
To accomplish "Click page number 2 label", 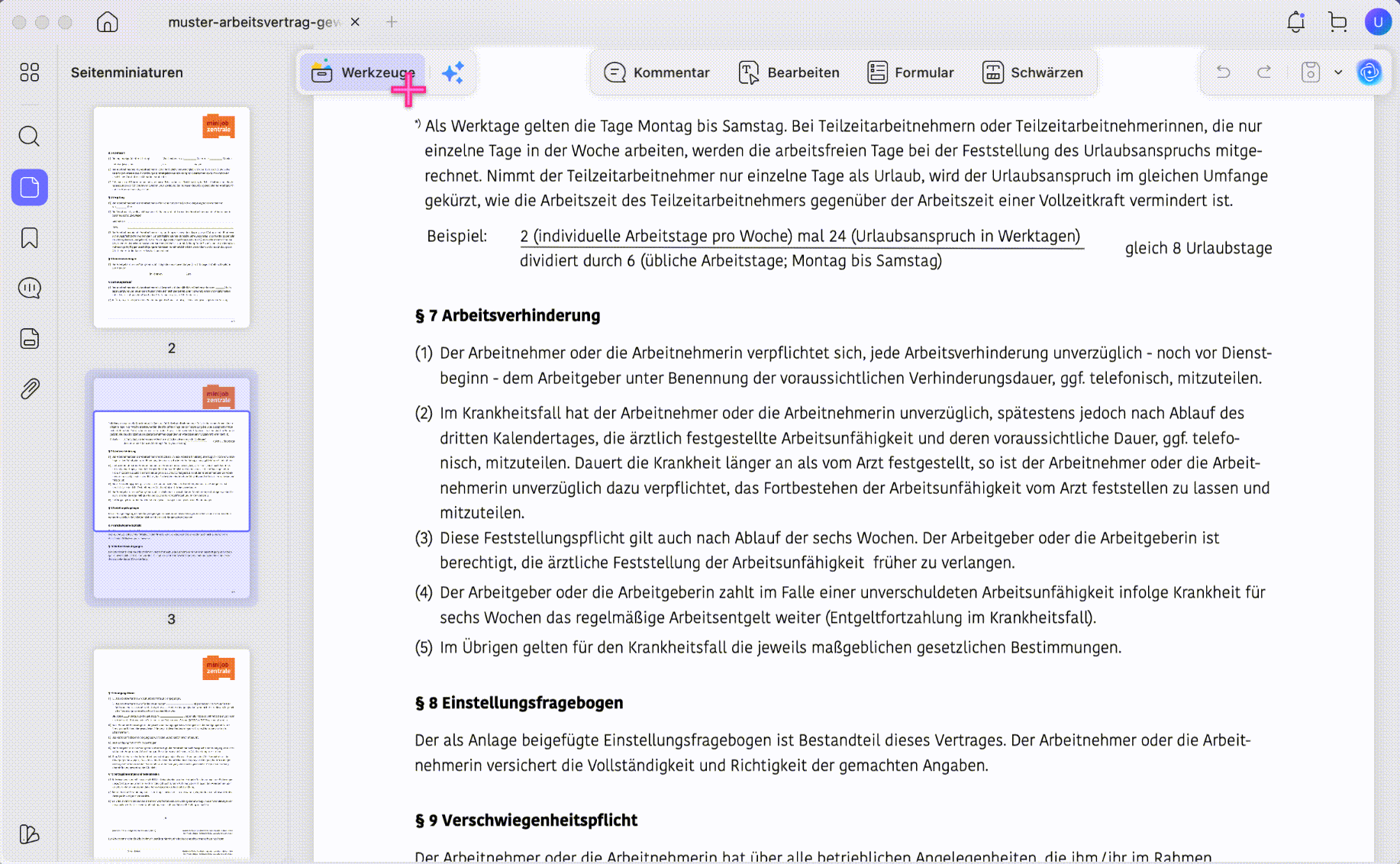I will (x=172, y=348).
